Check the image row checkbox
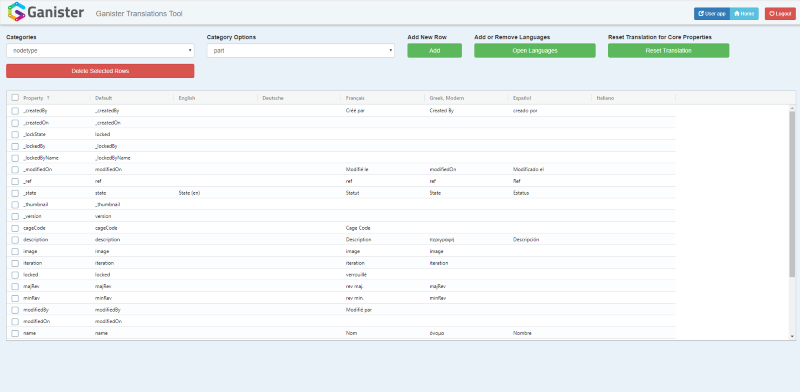The height and width of the screenshot is (392, 800). pyautogui.click(x=15, y=251)
